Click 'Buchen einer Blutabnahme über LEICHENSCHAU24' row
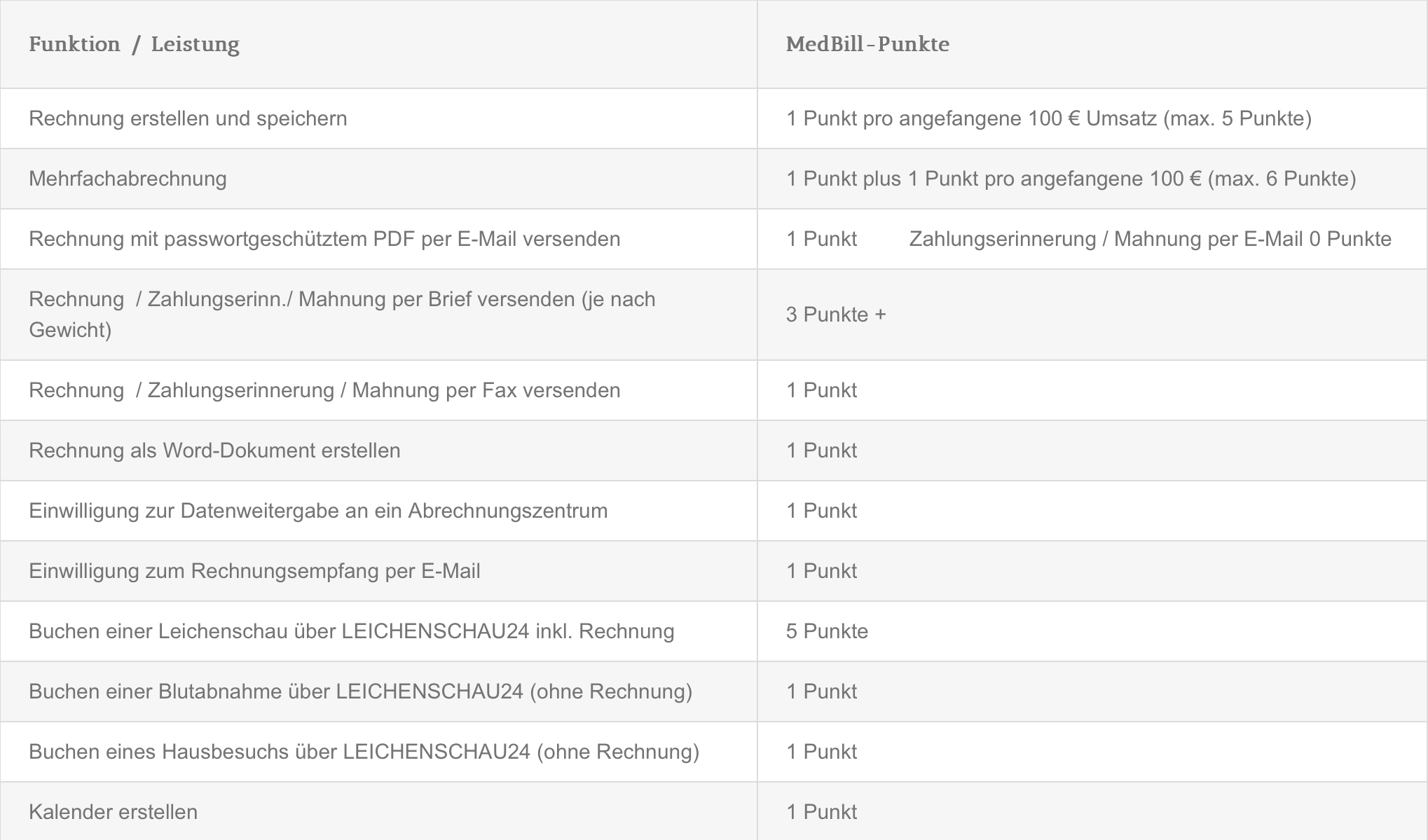Image resolution: width=1428 pixels, height=840 pixels. click(x=714, y=691)
